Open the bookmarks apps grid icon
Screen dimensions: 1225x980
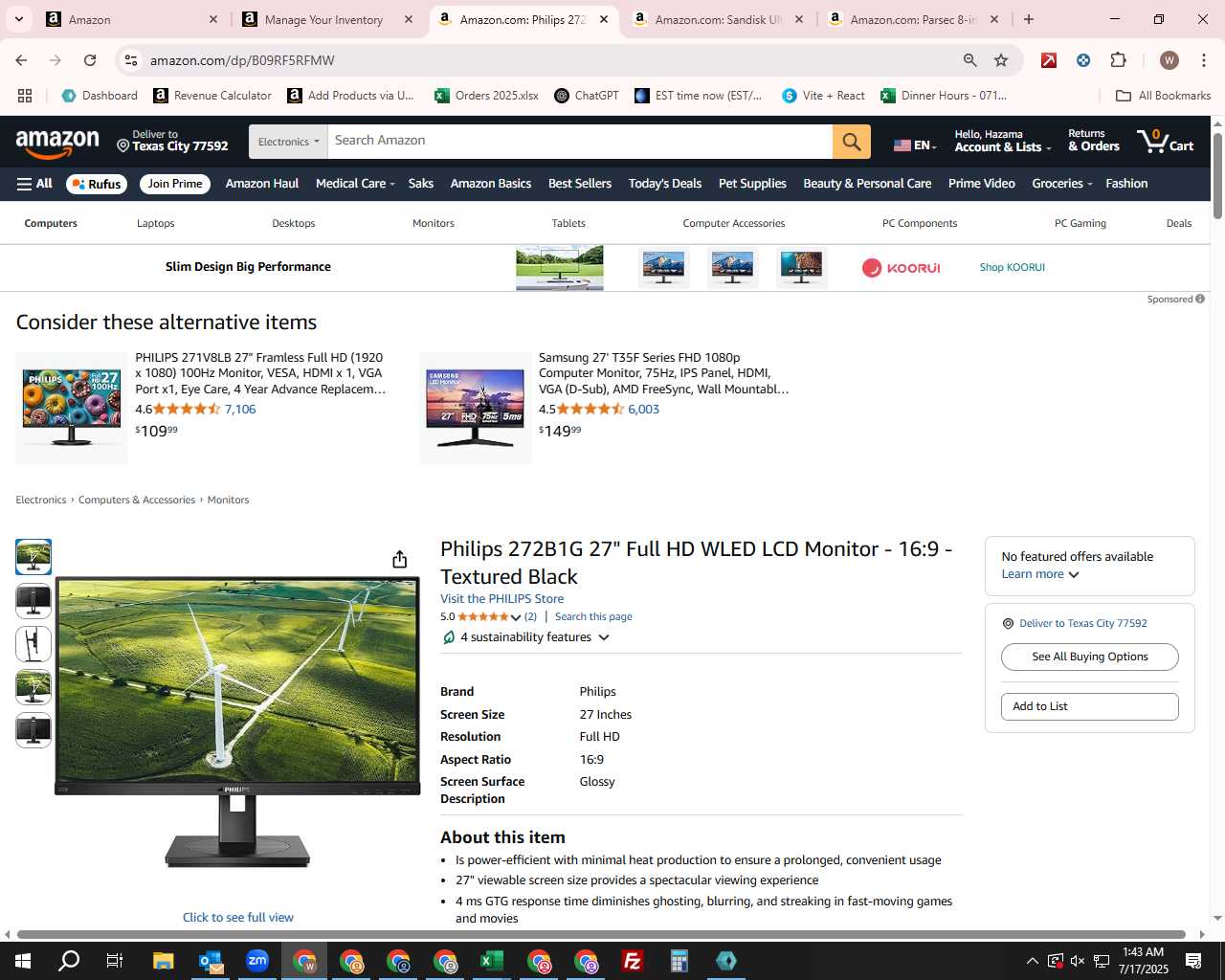tap(25, 96)
